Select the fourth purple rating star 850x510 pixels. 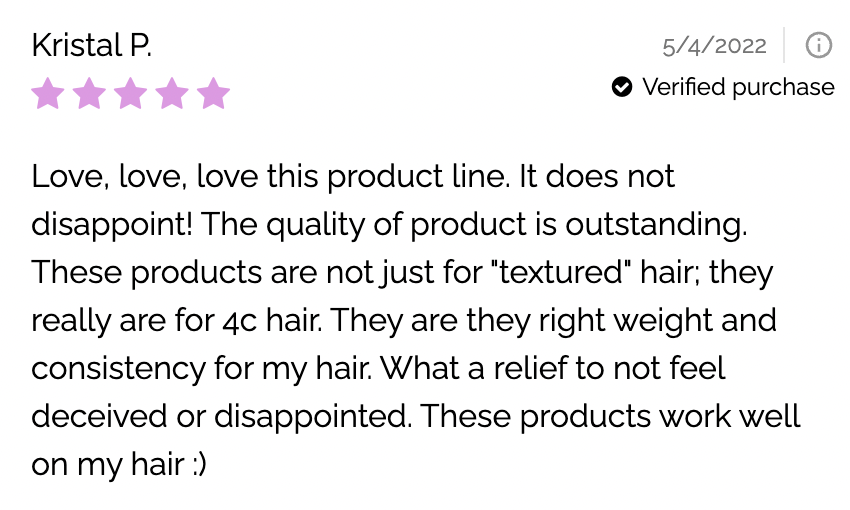172,95
